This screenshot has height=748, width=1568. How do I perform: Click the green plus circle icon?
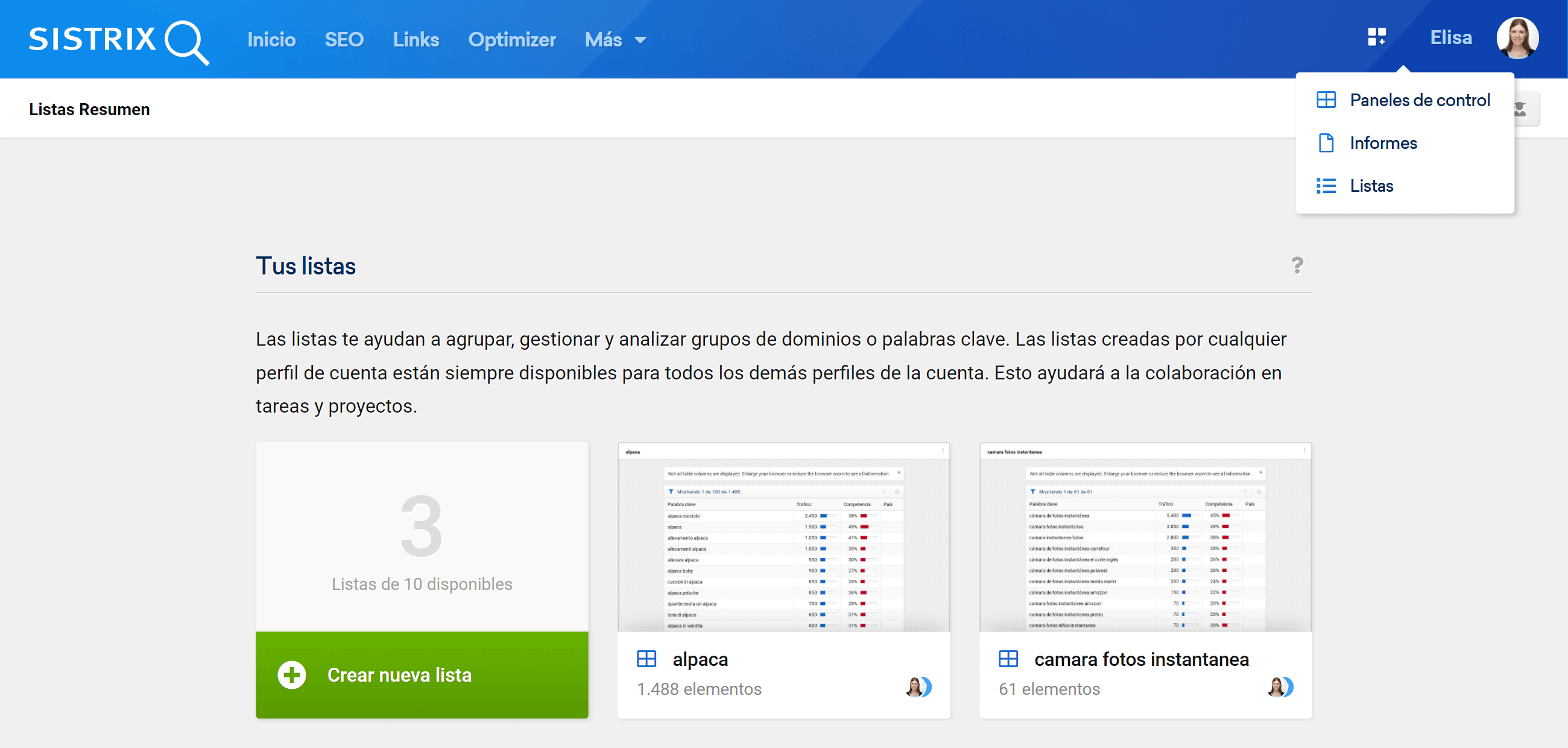[x=291, y=674]
